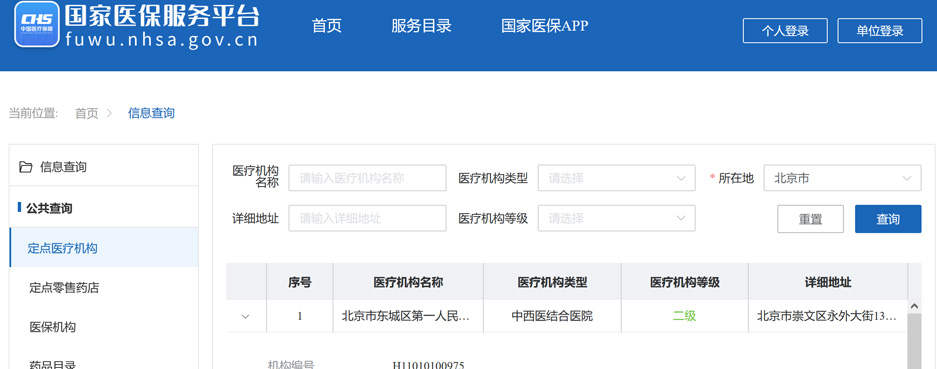The image size is (937, 369).
Task: Click the CHS medical insurance logo icon
Action: [36, 24]
